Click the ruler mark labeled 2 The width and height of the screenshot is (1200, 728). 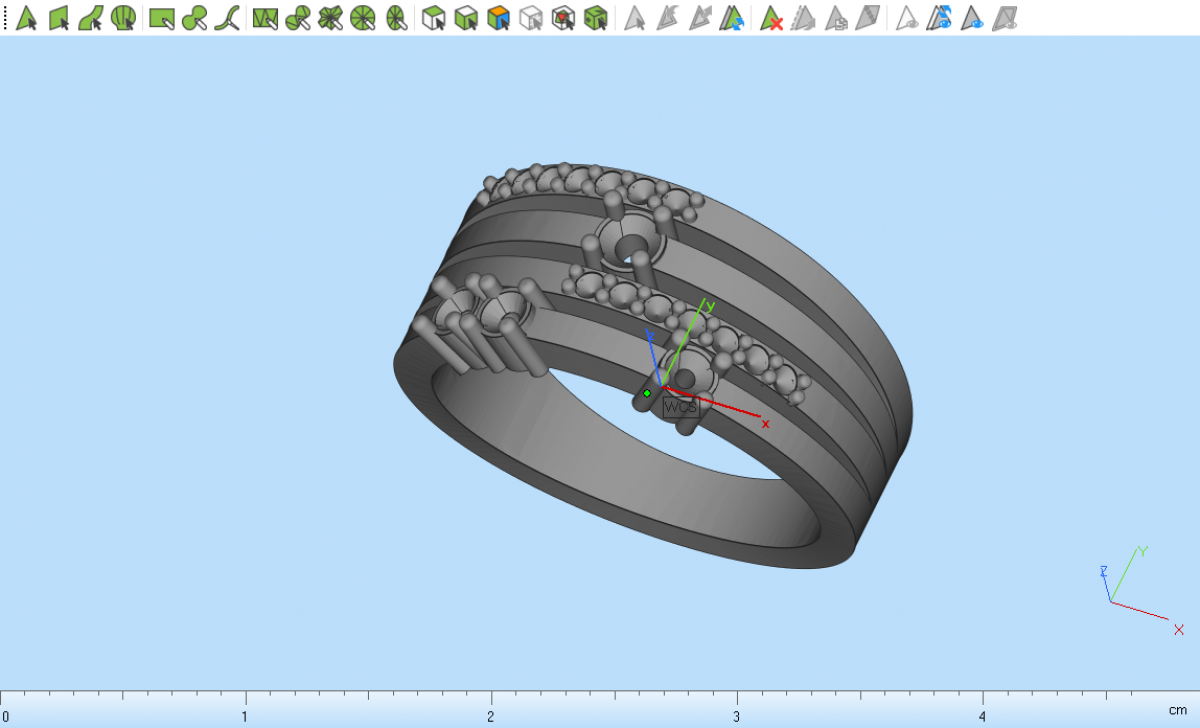[491, 716]
